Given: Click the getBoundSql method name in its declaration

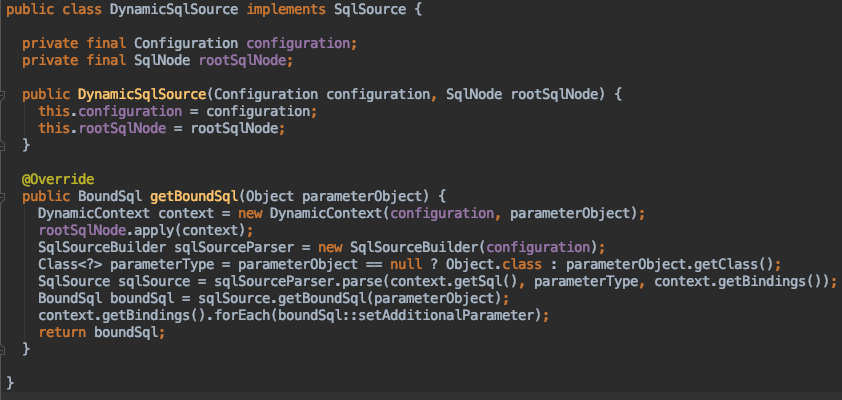Looking at the screenshot, I should [x=194, y=196].
